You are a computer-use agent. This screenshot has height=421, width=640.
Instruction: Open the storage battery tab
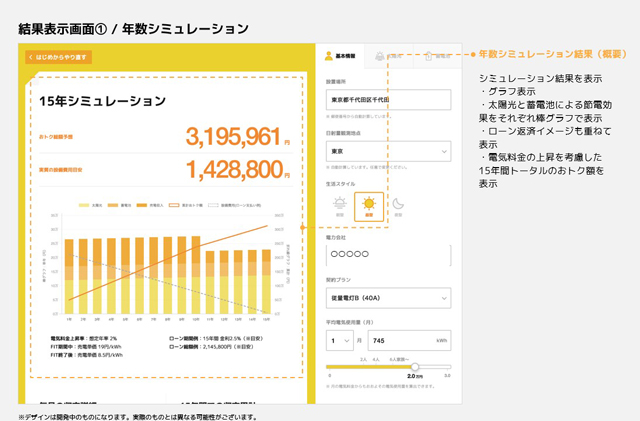click(437, 56)
